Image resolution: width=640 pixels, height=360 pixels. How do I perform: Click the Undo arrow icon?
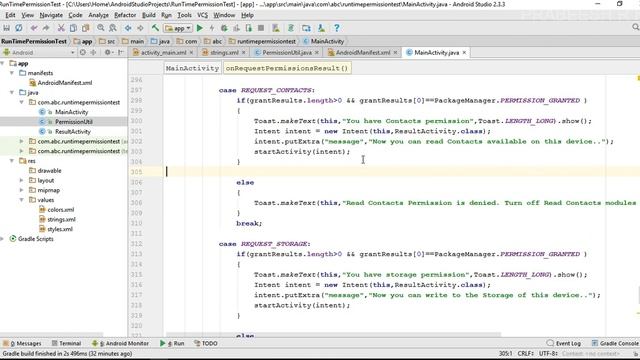34,28
